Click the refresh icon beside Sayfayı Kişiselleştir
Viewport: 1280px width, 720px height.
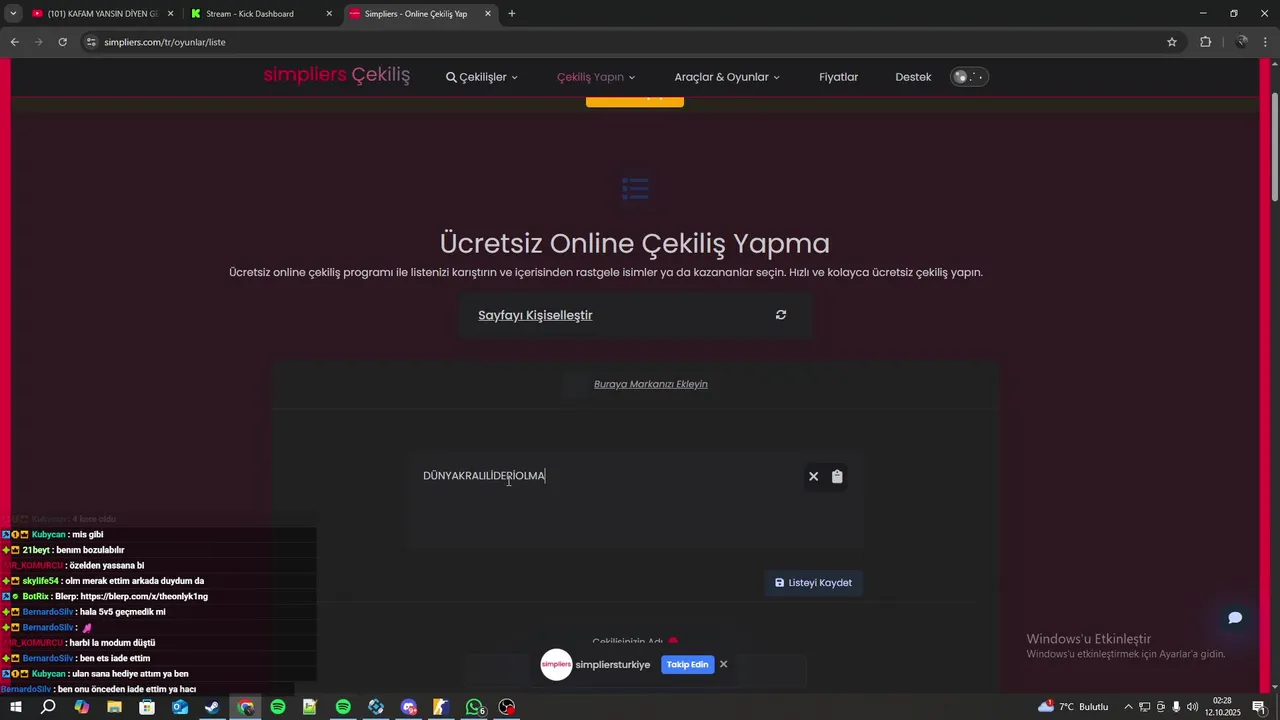pyautogui.click(x=781, y=315)
